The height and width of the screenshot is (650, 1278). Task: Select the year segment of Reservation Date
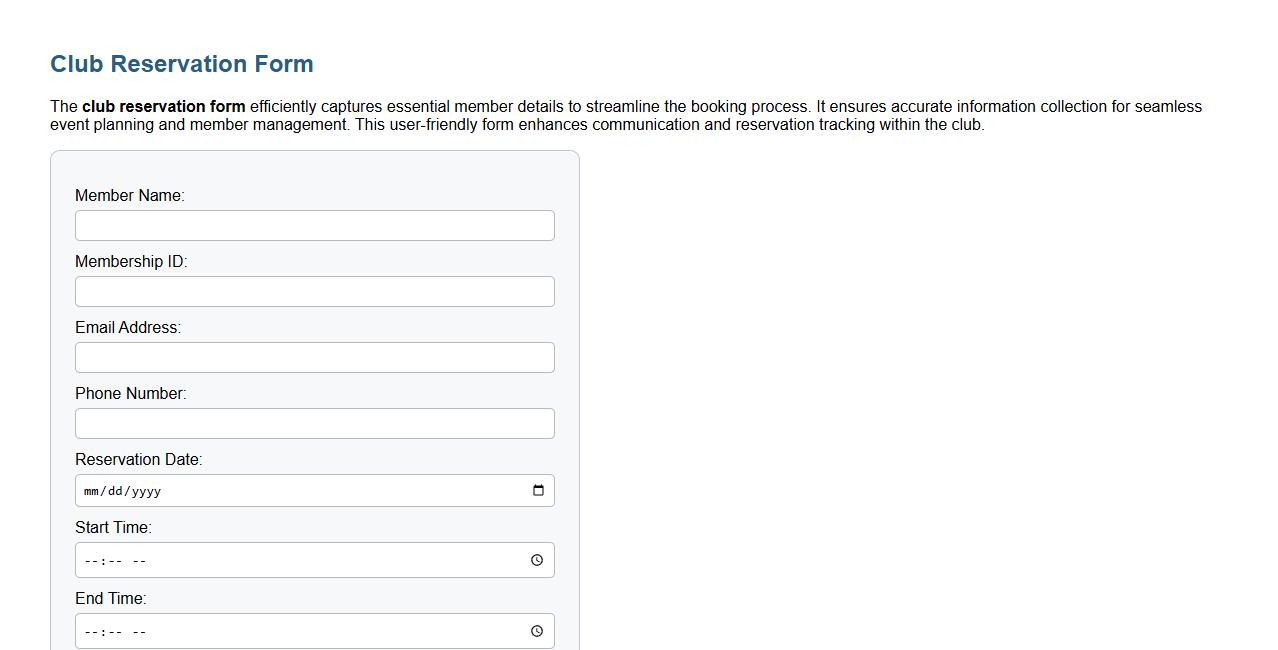tap(146, 491)
